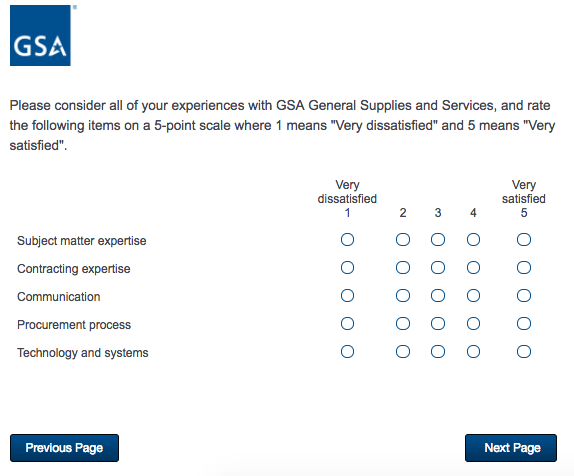
Task: Select 3 for Subject matter expertise
Action: (438, 240)
